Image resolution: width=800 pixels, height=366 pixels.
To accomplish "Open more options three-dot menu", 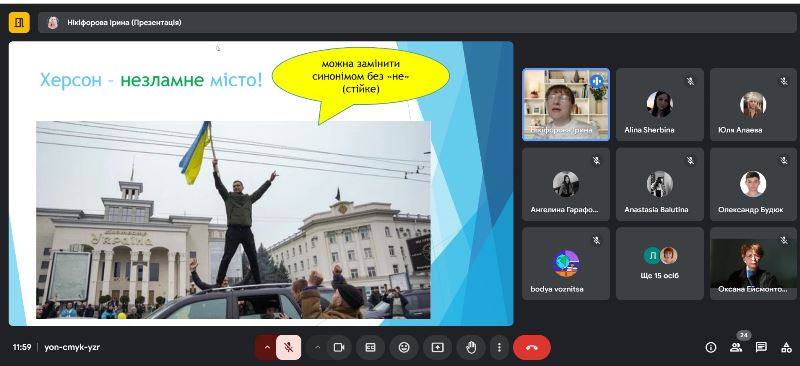I will (x=498, y=348).
